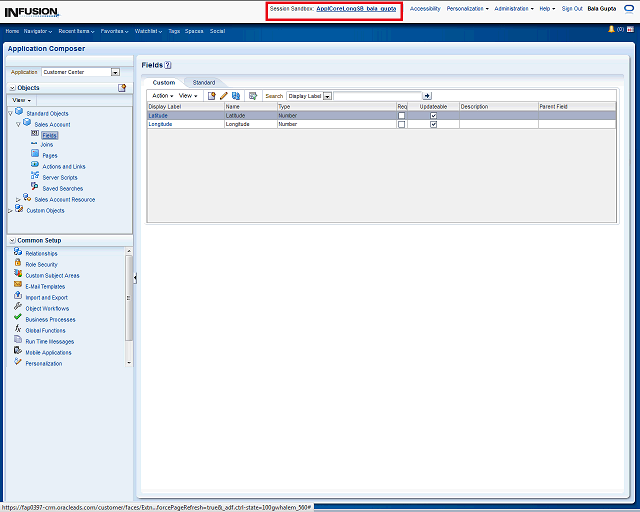
Task: Click the Object Workflows wrench icon
Action: coord(18,308)
